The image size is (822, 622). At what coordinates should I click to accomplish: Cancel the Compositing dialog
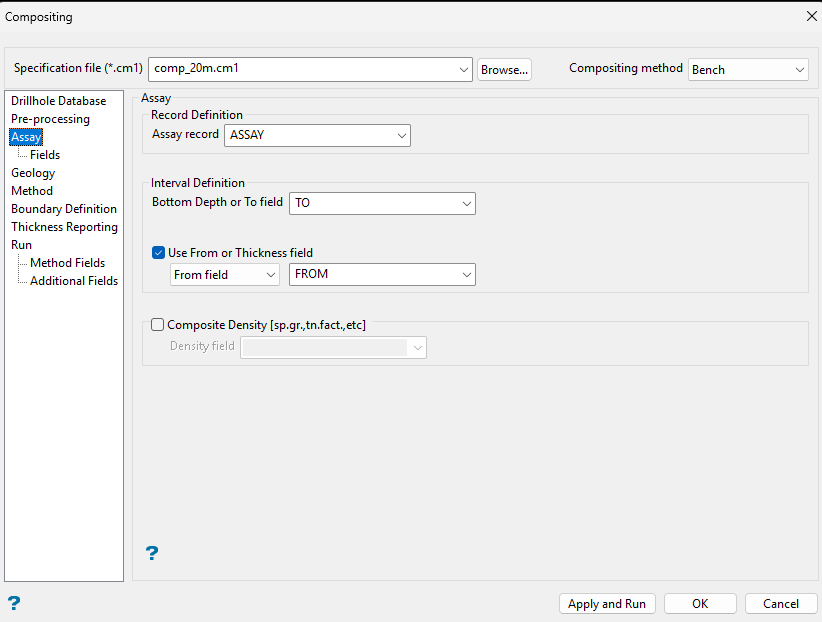[x=781, y=604]
